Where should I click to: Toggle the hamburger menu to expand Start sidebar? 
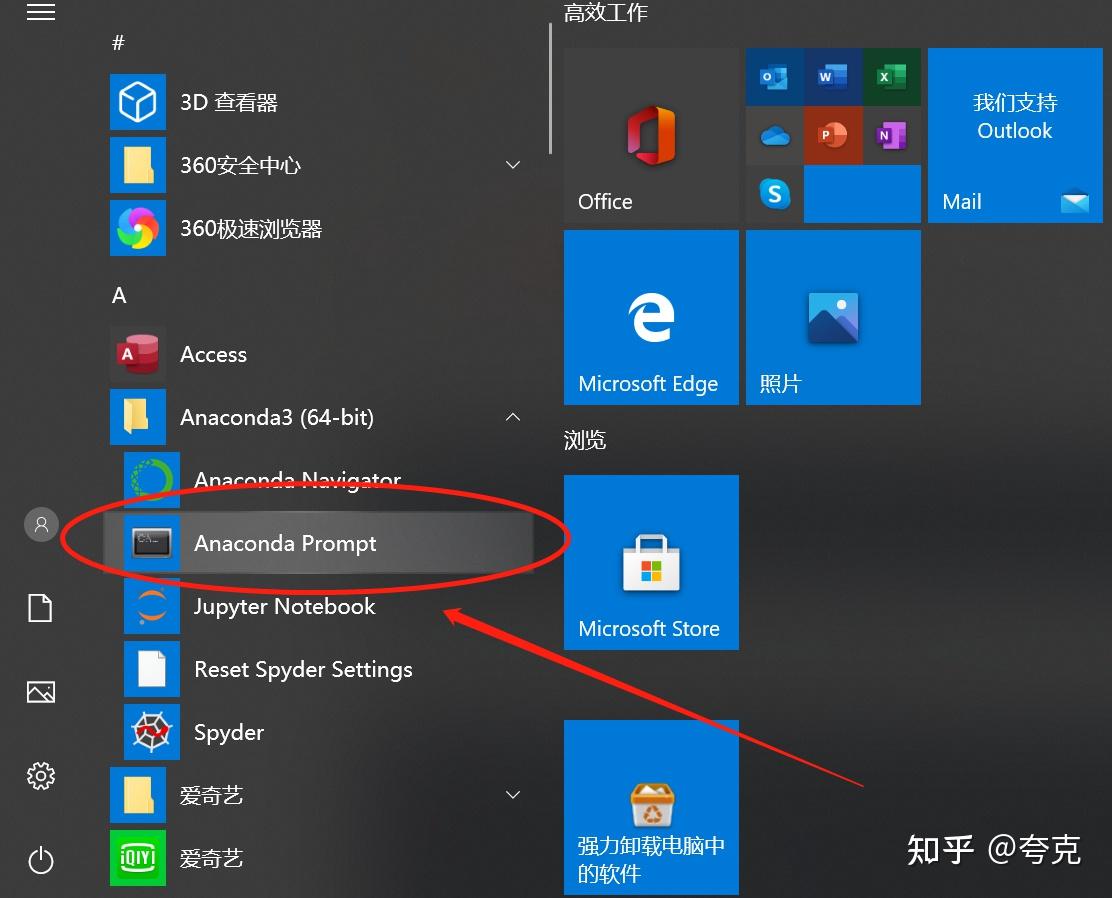pos(40,11)
